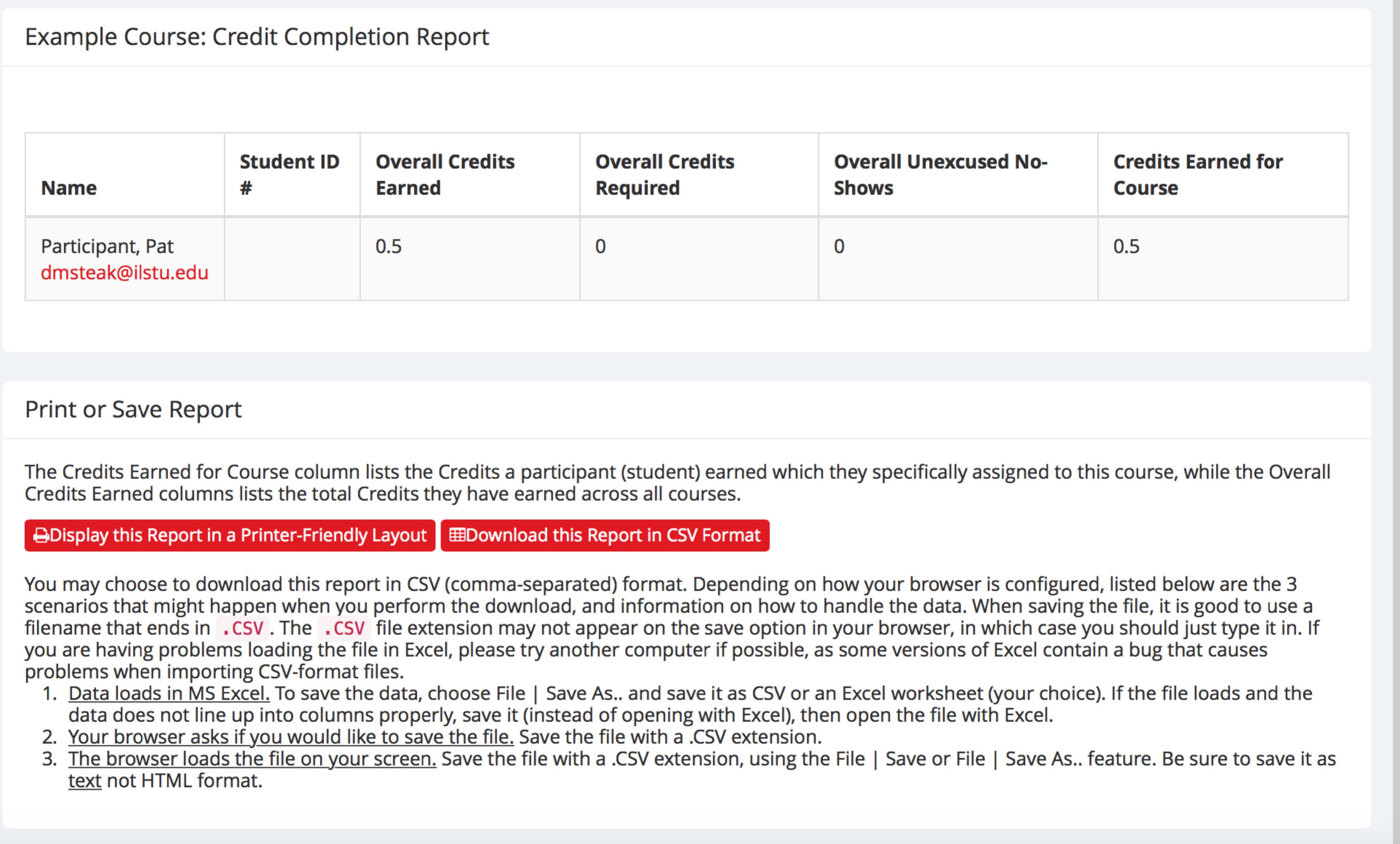Click the Student ID # column header

(289, 174)
